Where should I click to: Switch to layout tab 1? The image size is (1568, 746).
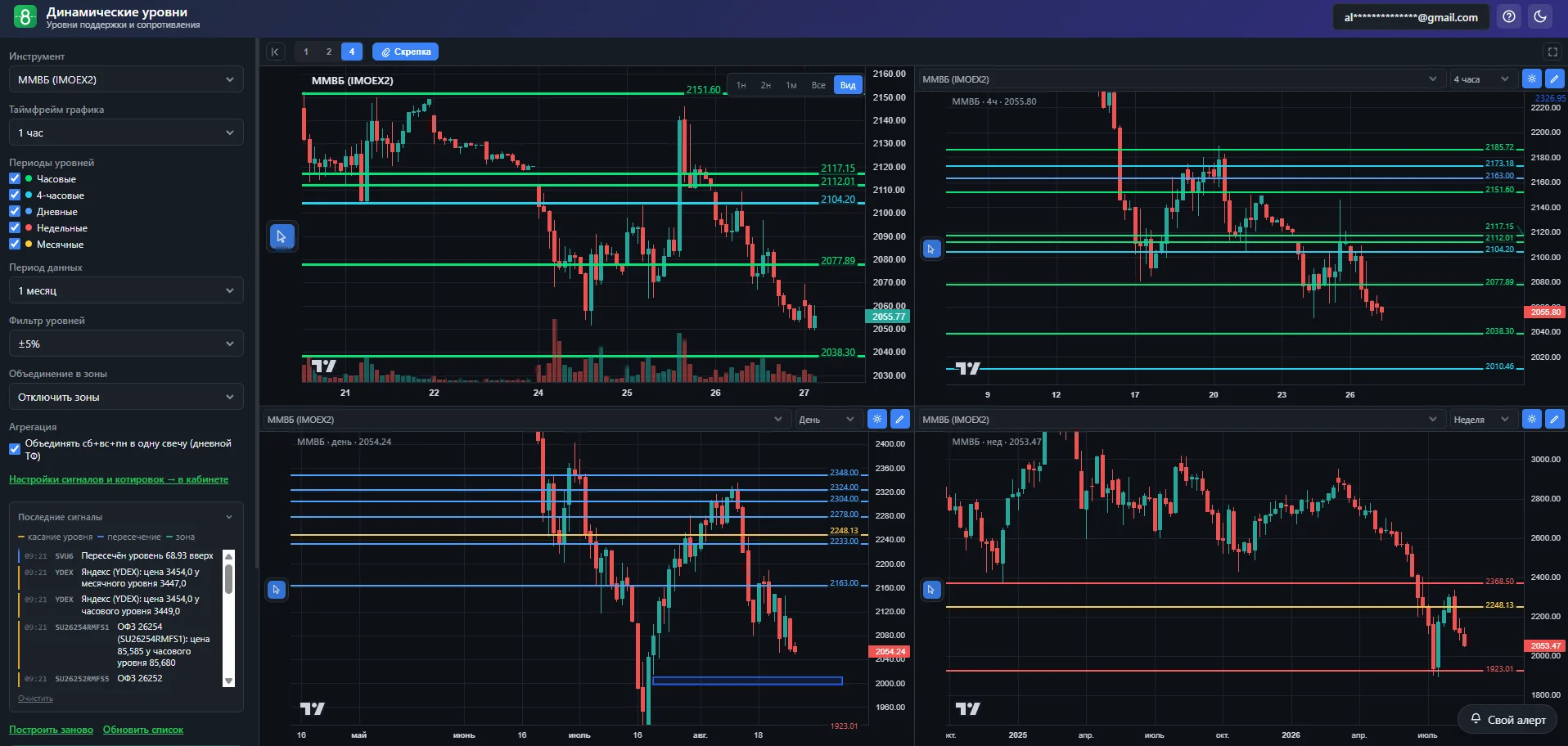tap(306, 52)
